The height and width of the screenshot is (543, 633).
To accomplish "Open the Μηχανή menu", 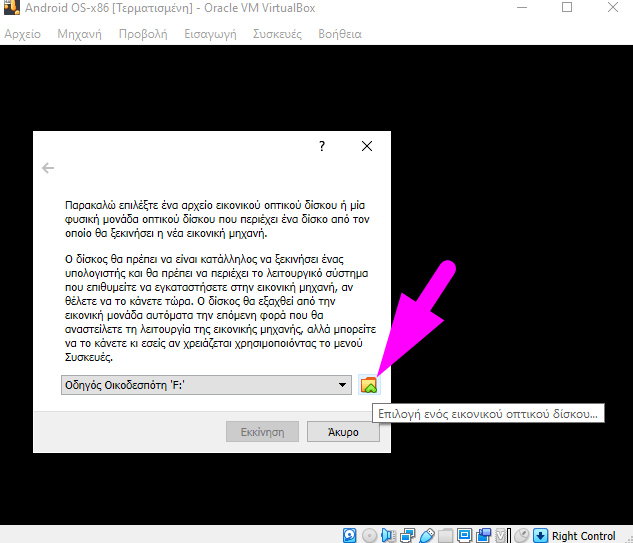I will [80, 34].
